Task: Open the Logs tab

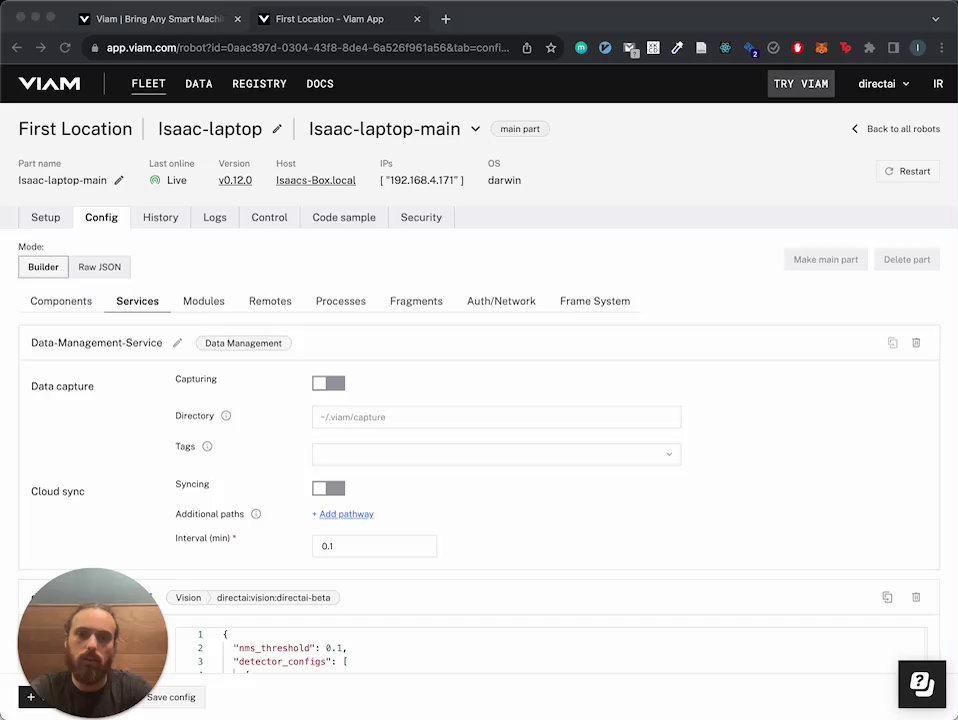Action: point(214,218)
